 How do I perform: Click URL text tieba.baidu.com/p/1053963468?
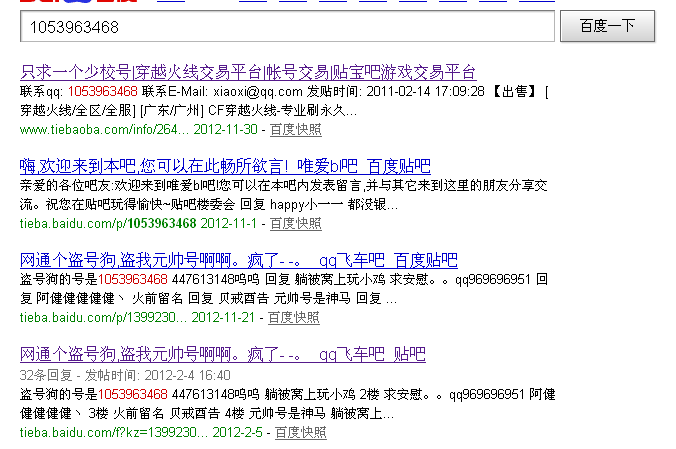(108, 223)
